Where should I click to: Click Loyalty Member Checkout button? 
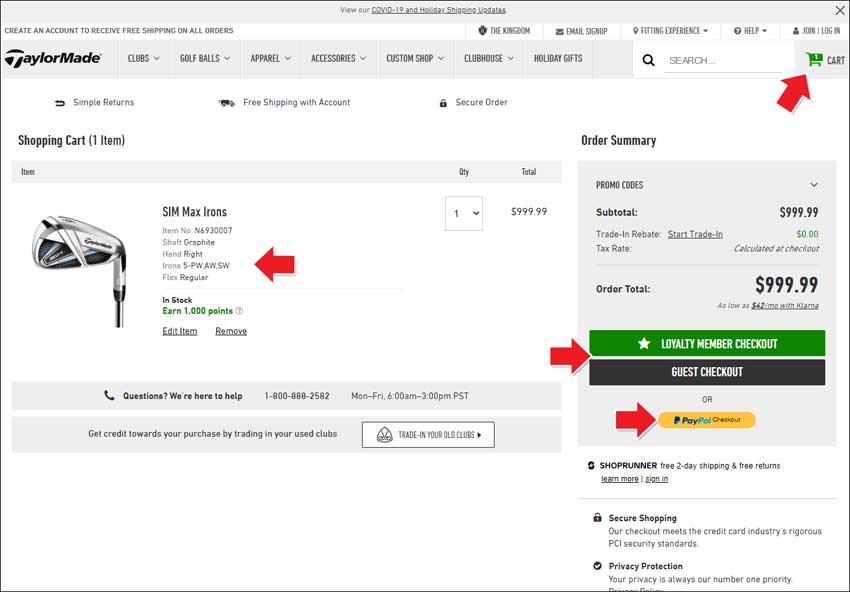click(707, 343)
